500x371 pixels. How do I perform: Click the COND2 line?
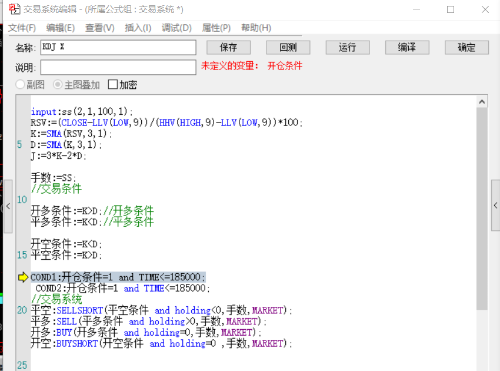[x=123, y=288]
